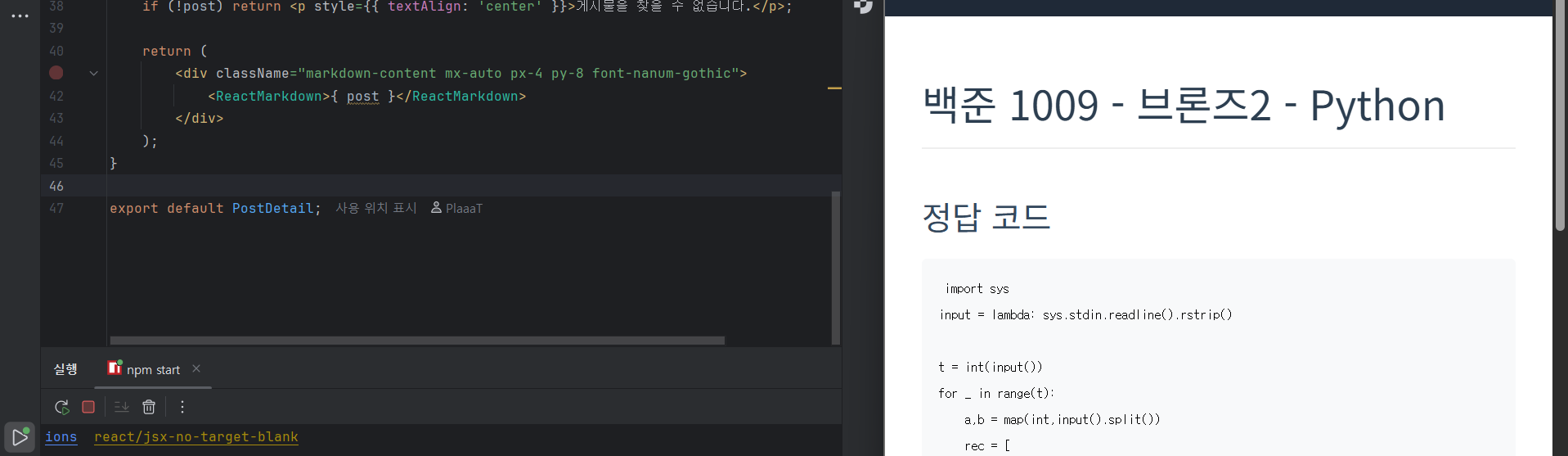Remove the breakpoint on line 41

pyautogui.click(x=56, y=73)
